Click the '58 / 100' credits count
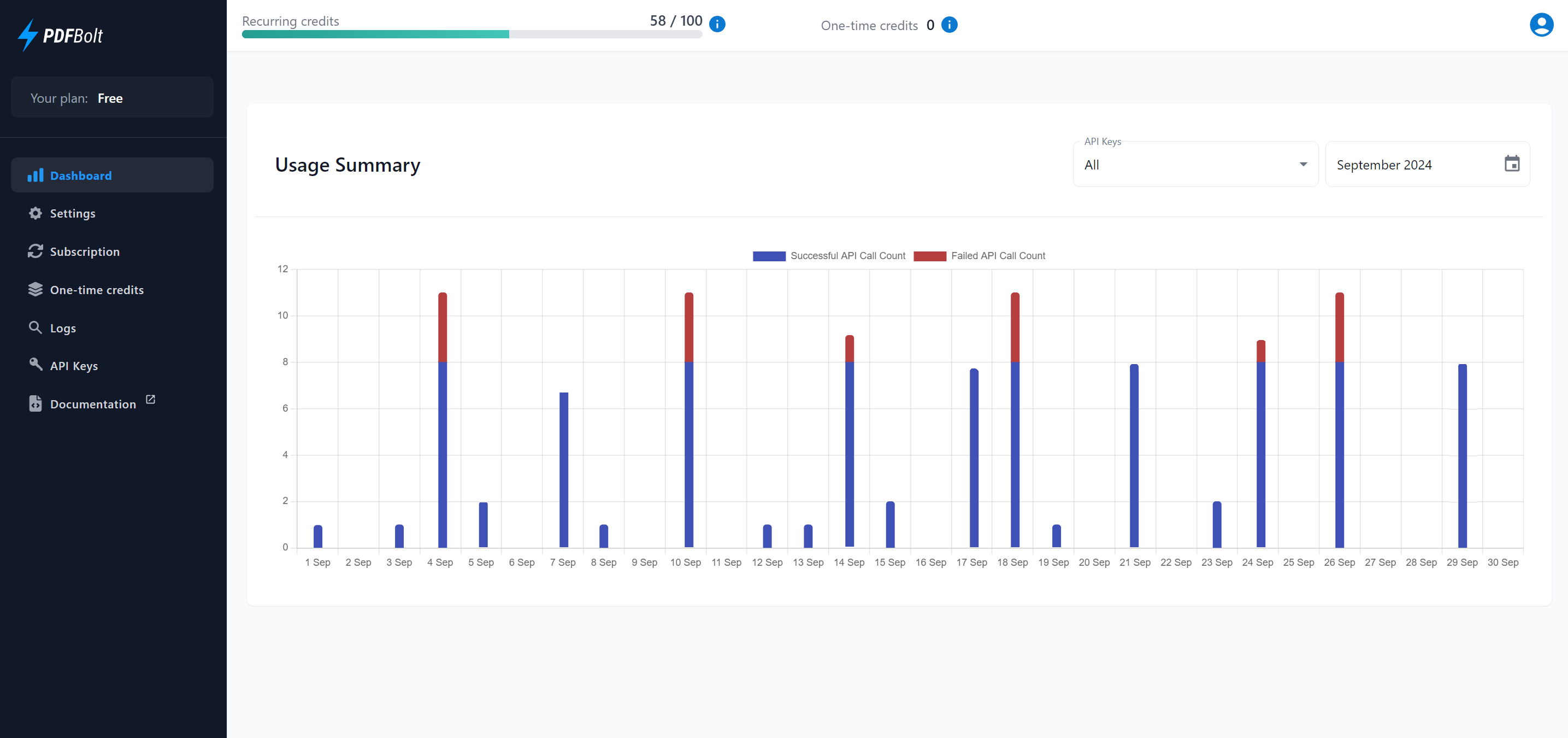The height and width of the screenshot is (738, 1568). 676,21
